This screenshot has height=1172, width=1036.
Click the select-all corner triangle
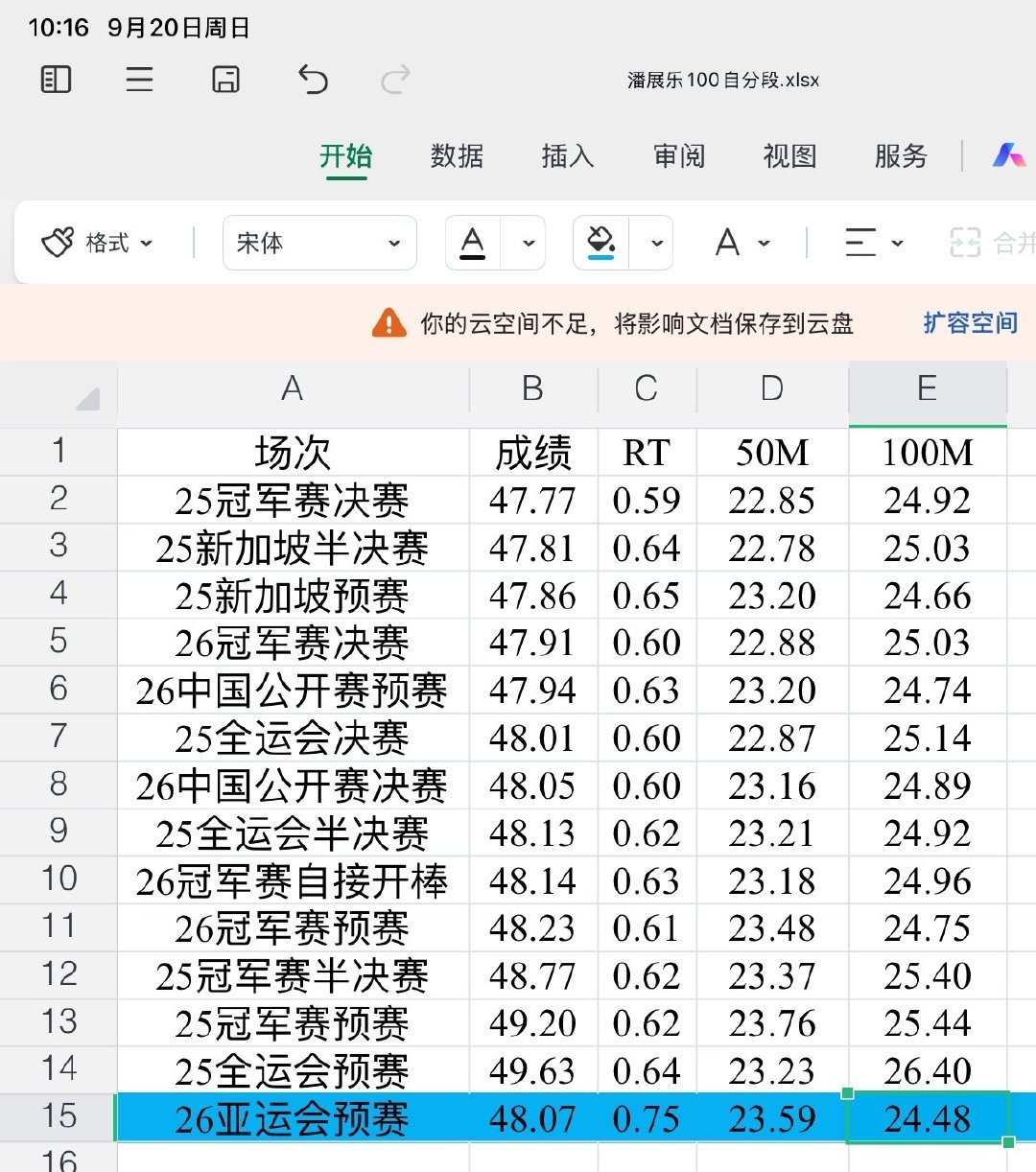[87, 397]
